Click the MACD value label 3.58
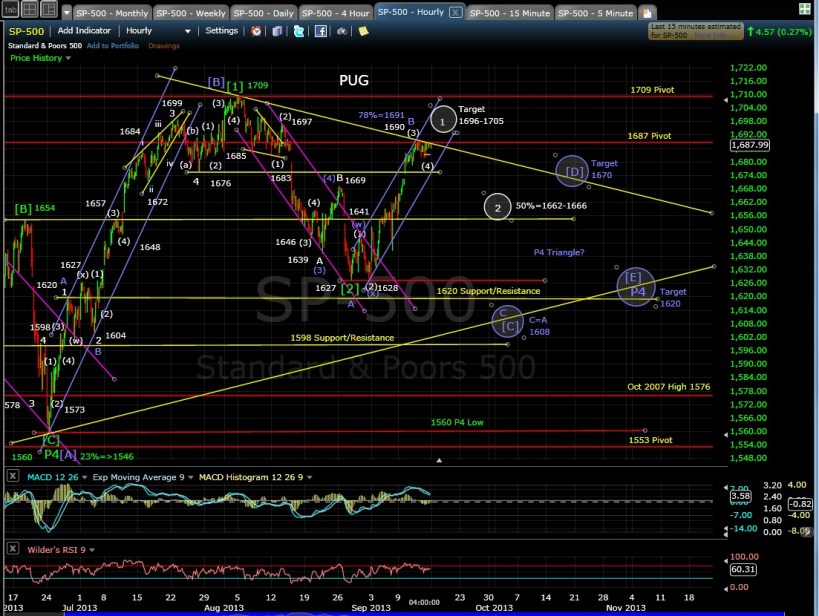Viewport: 819px width, 616px height. click(741, 496)
